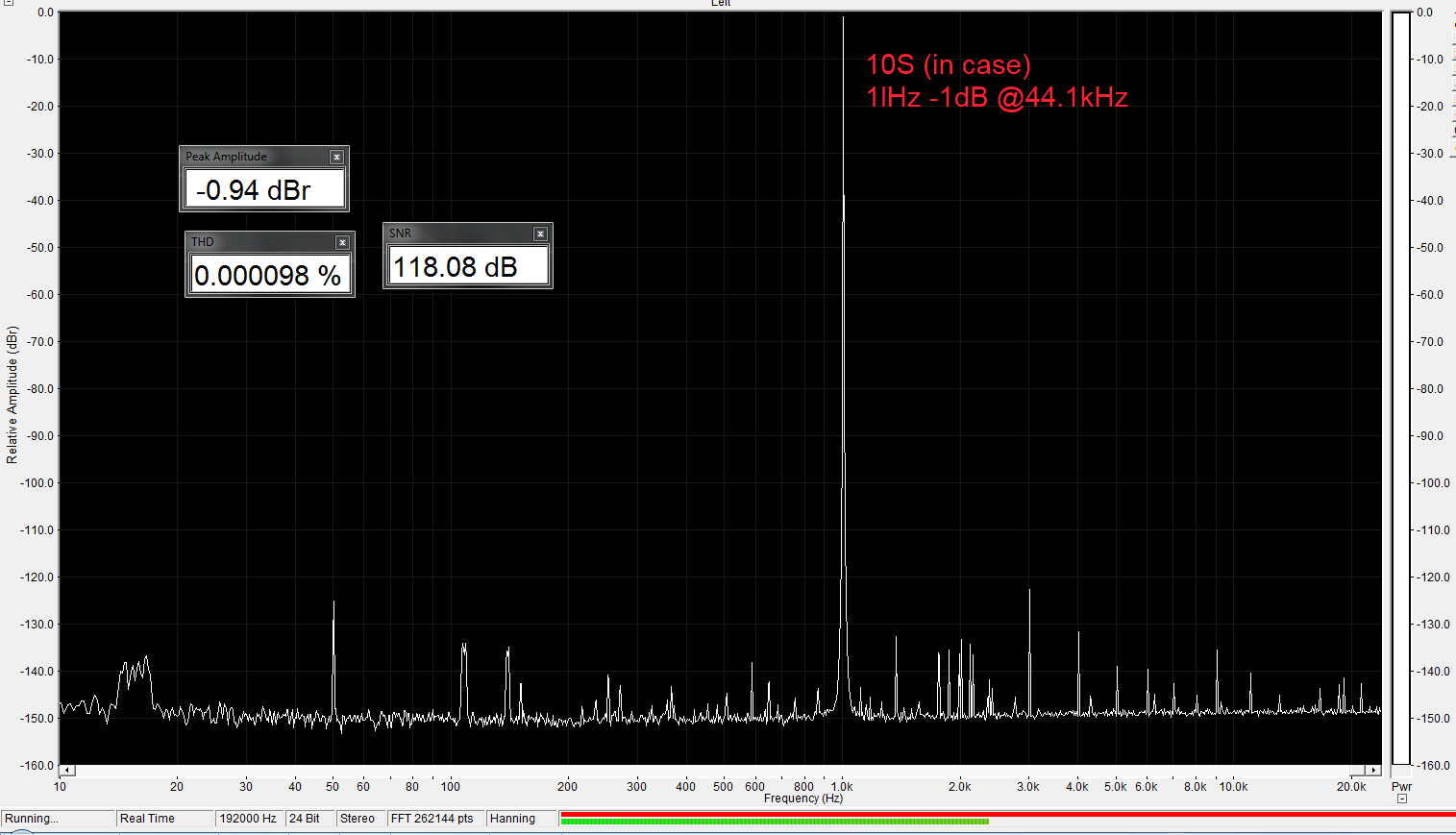This screenshot has height=835, width=1456.
Task: Click the 192000 Hz sampling rate entry
Action: [x=250, y=819]
